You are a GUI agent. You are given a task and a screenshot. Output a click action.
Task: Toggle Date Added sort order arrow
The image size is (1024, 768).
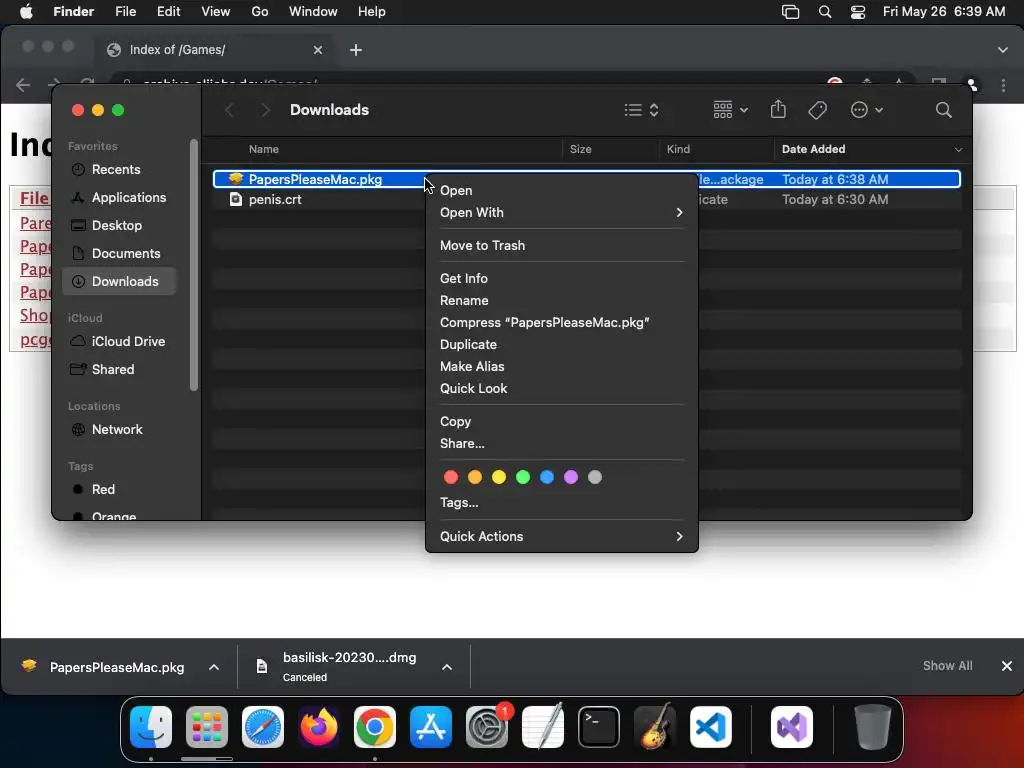coord(958,150)
